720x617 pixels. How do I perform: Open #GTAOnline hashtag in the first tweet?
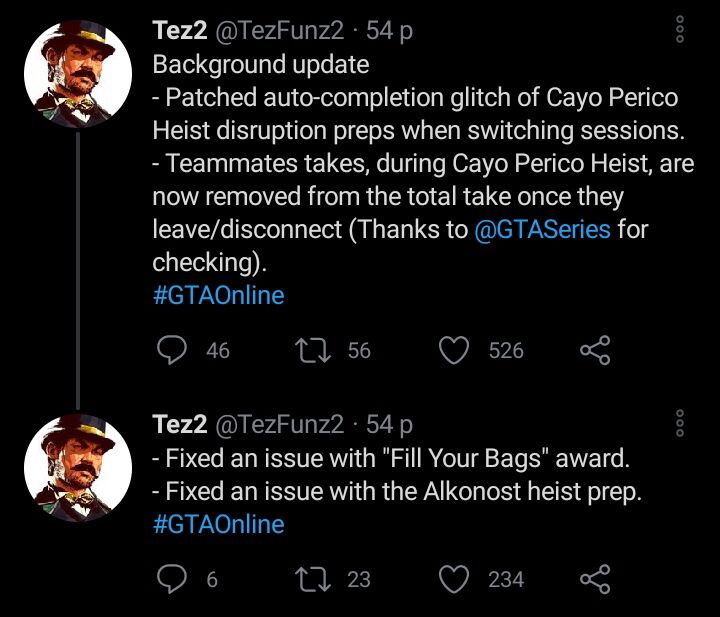[x=218, y=296]
